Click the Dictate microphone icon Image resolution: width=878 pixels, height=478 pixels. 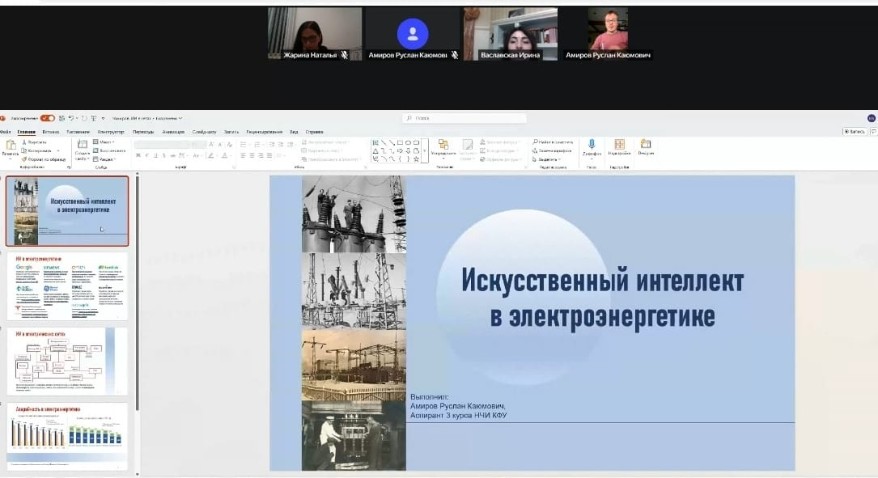(592, 146)
